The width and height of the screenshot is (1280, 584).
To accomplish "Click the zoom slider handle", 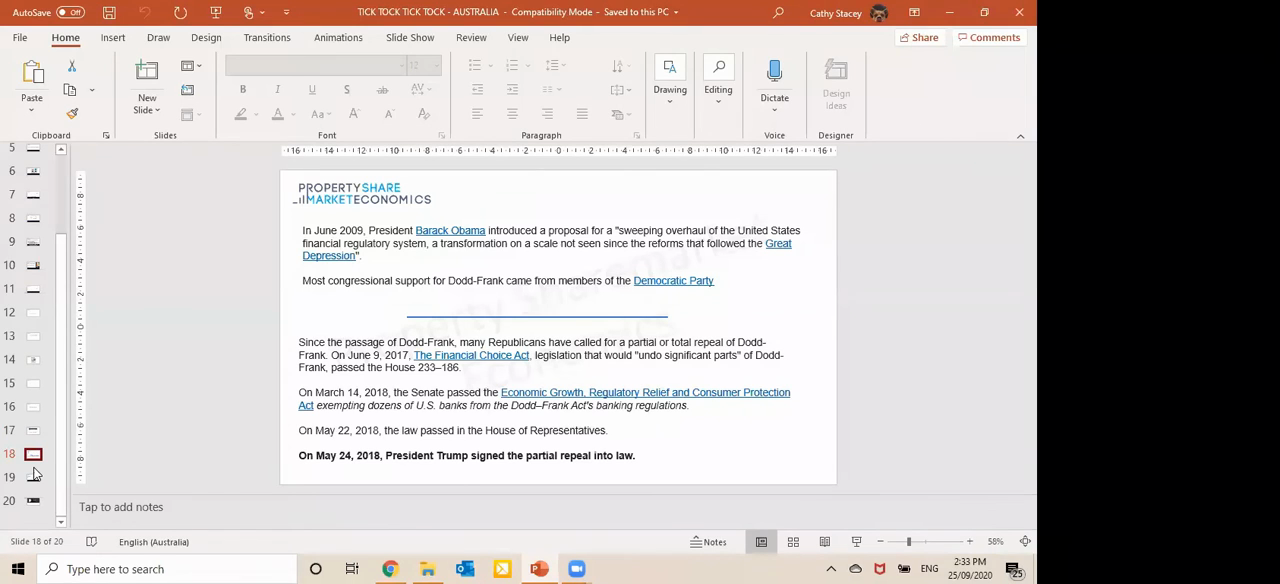I will [909, 542].
